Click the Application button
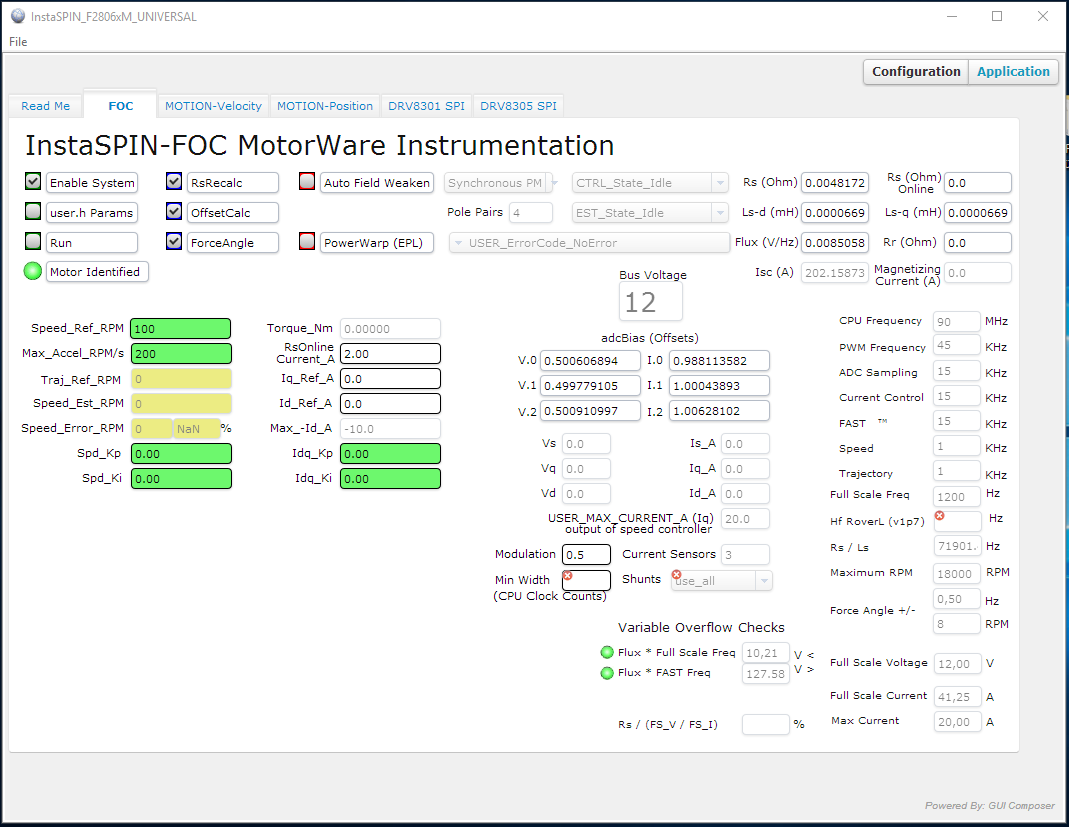 click(x=1013, y=72)
